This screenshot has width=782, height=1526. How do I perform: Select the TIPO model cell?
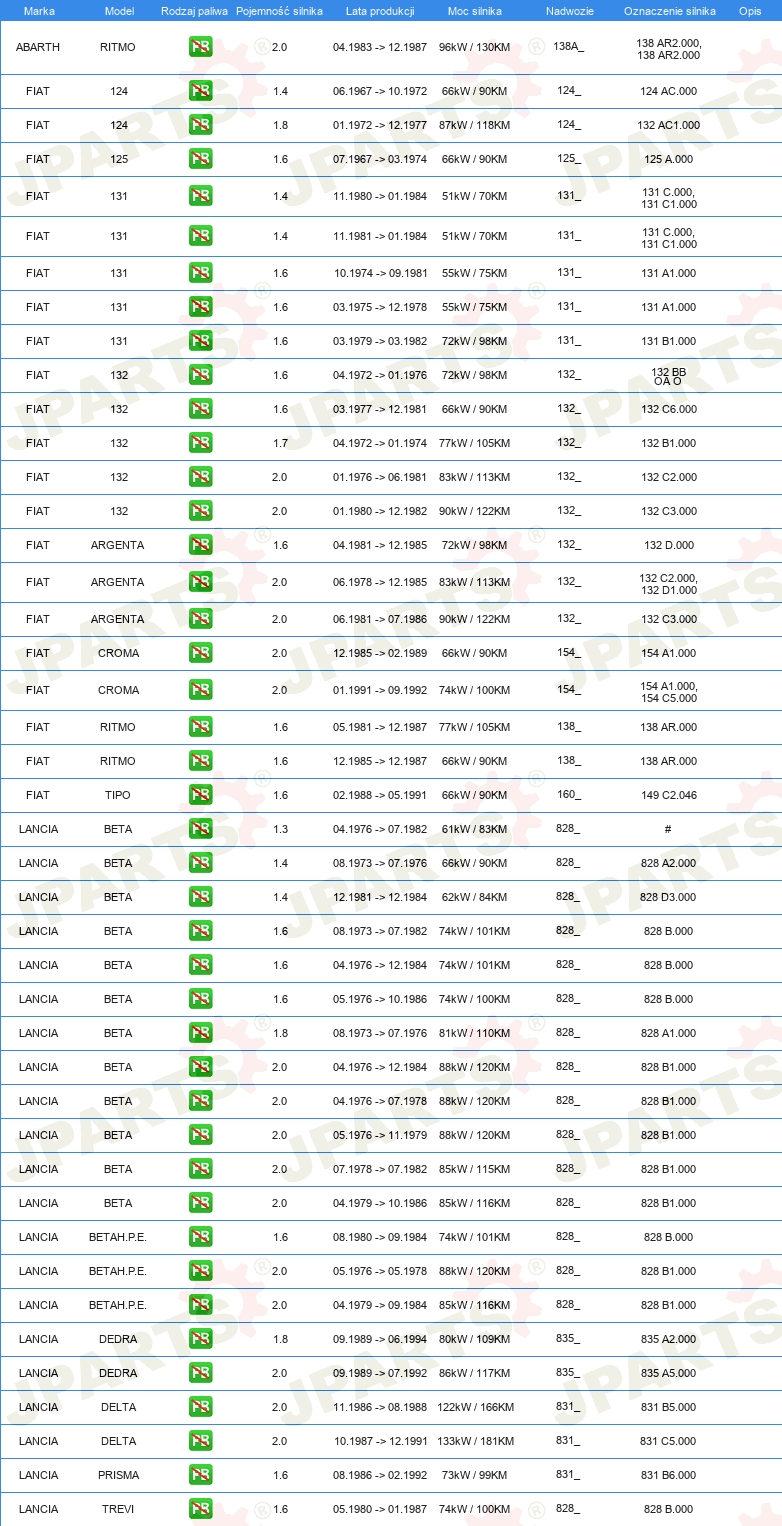[x=118, y=795]
